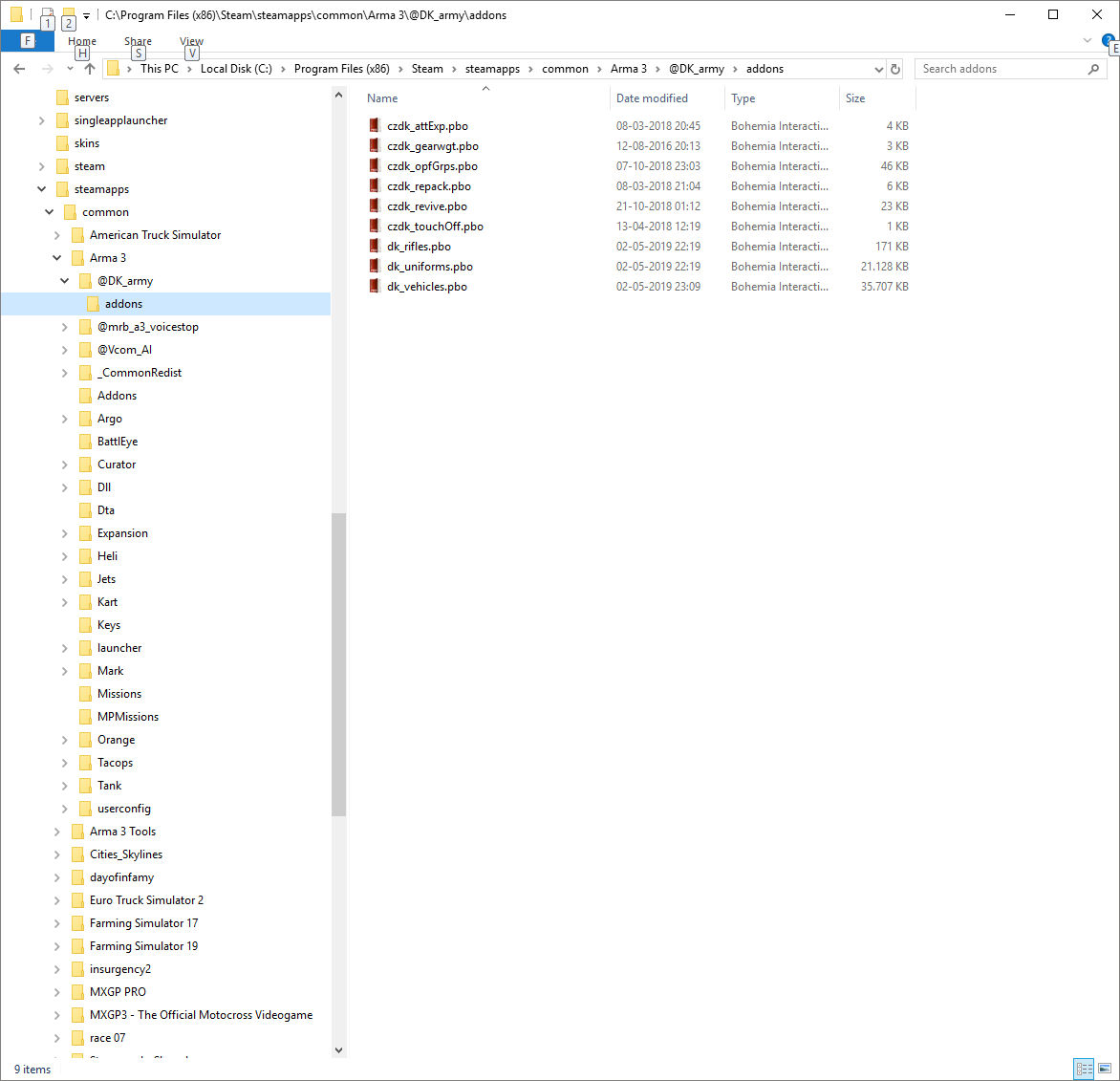
Task: Expand the Euro Truck Simulator 2 folder
Action: (57, 900)
